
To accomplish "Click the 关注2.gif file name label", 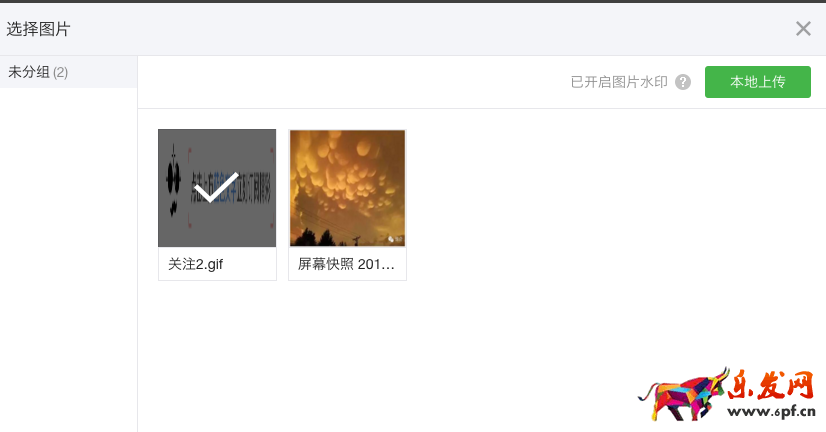I will click(195, 264).
